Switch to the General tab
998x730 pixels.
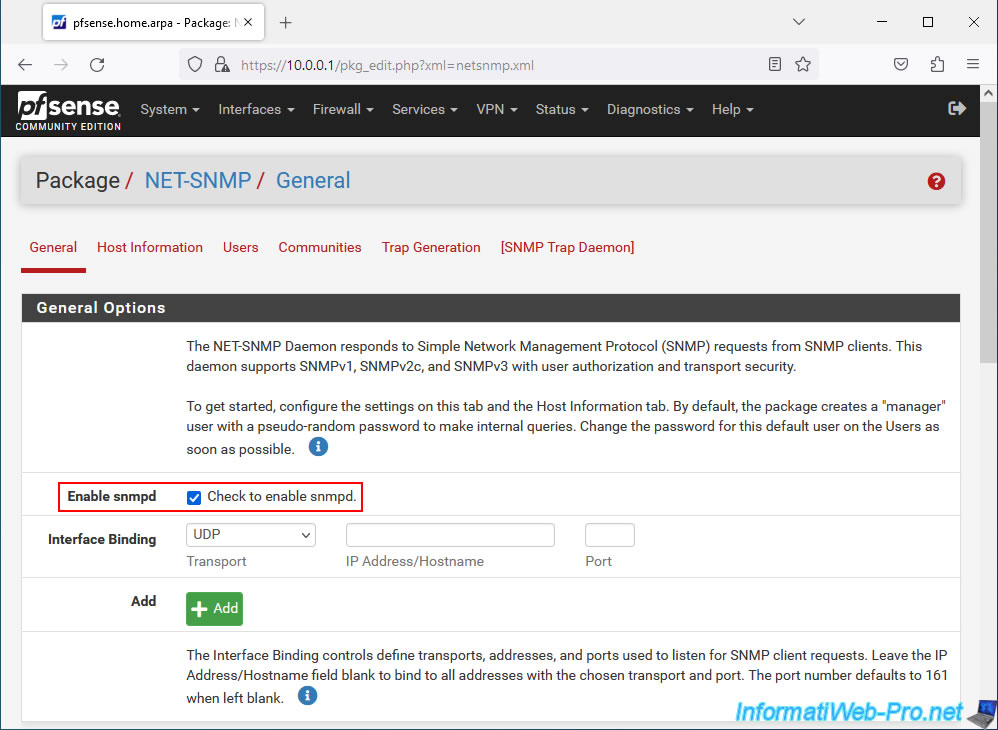(x=53, y=248)
